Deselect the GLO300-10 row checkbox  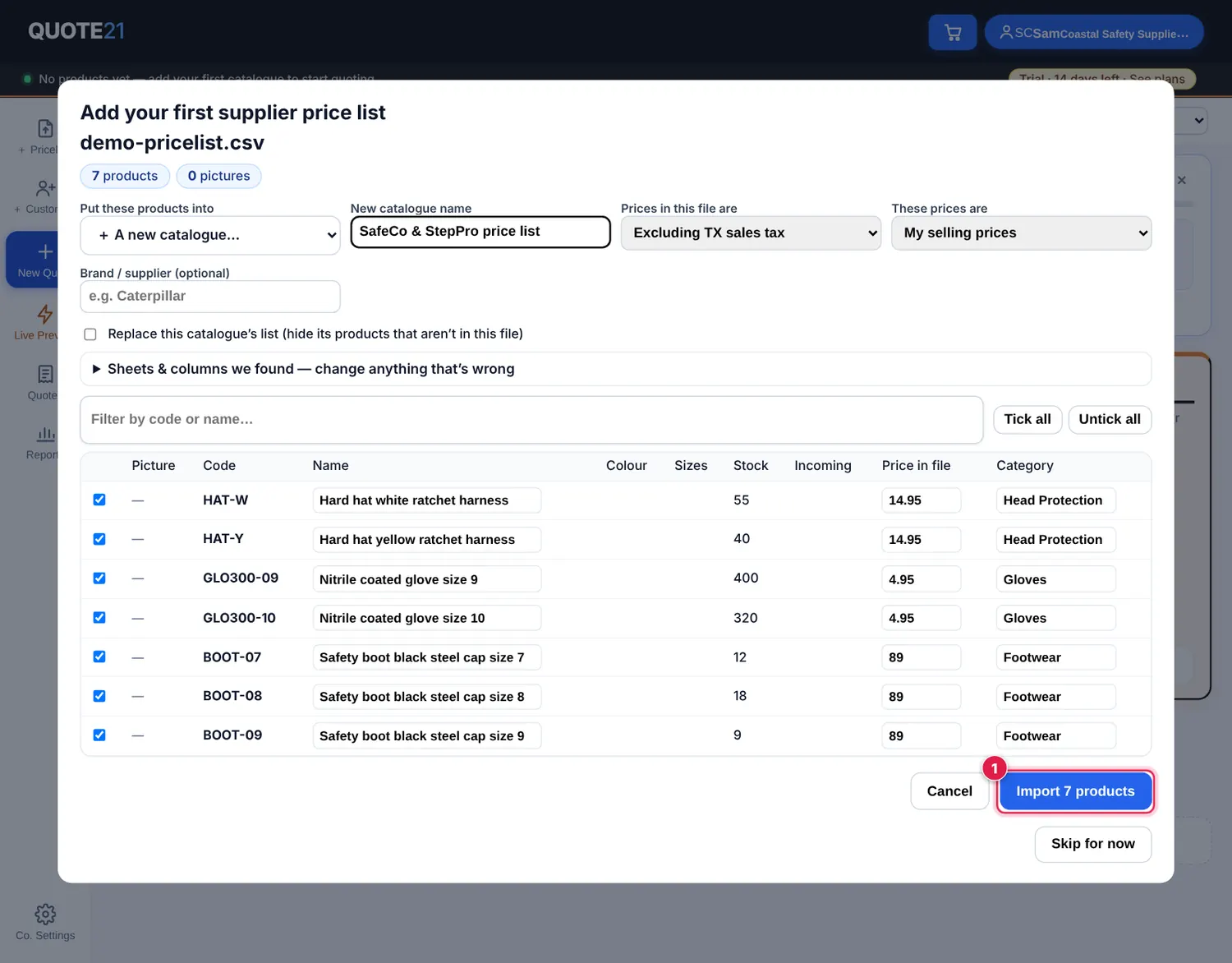click(99, 618)
